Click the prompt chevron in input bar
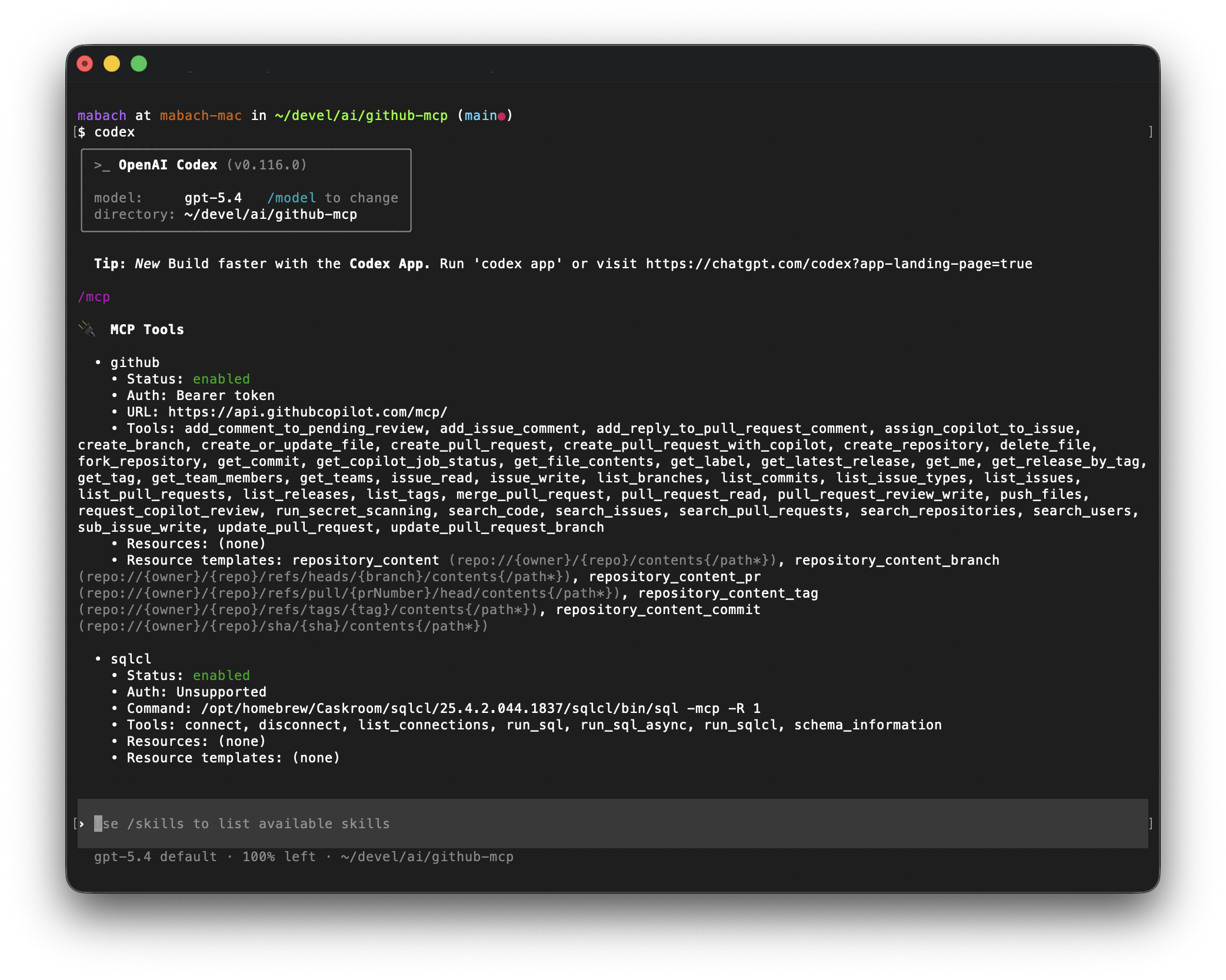Viewport: 1226px width, 980px height. click(x=82, y=824)
